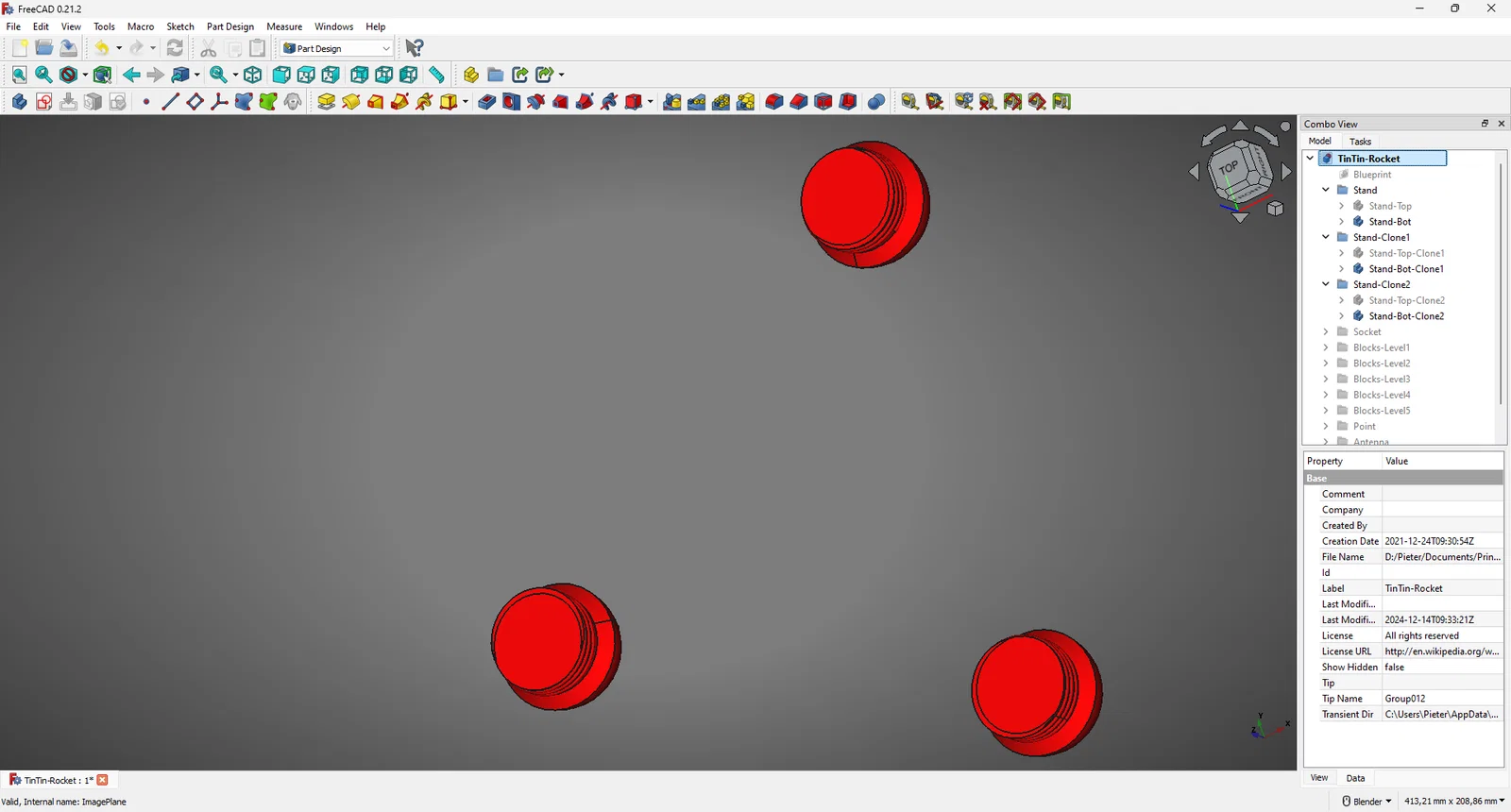Click the TOP face of navigation cube

(1229, 167)
